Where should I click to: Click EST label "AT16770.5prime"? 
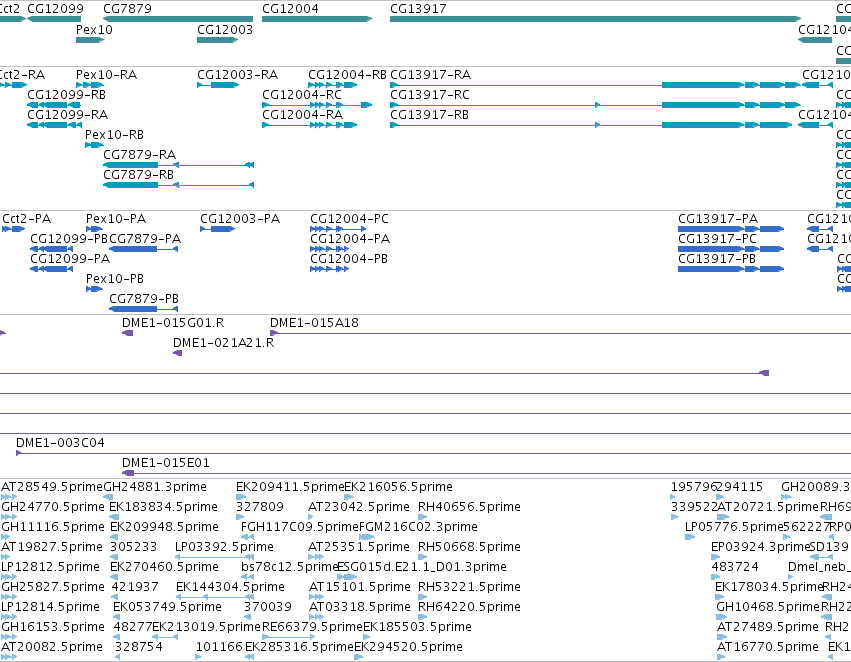[767, 647]
